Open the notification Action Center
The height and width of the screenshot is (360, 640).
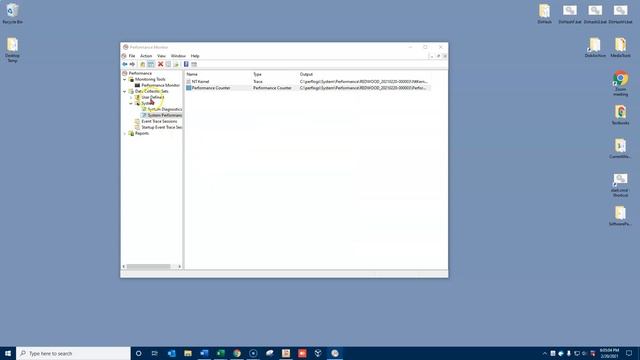coord(629,353)
